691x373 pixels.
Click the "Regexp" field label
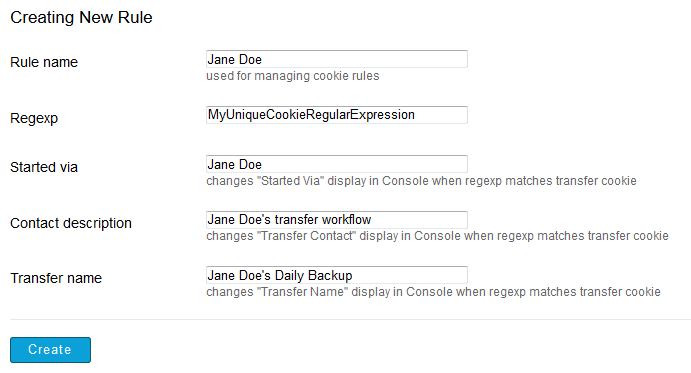click(x=34, y=118)
